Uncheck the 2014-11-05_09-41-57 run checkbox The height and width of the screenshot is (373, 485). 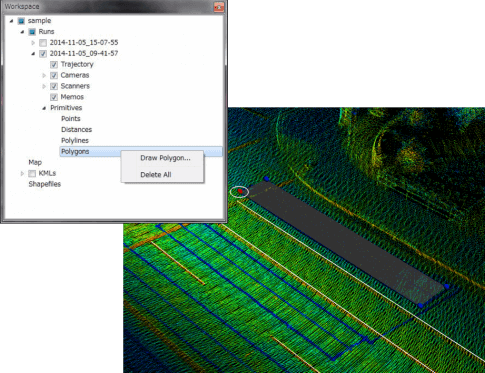[x=43, y=54]
